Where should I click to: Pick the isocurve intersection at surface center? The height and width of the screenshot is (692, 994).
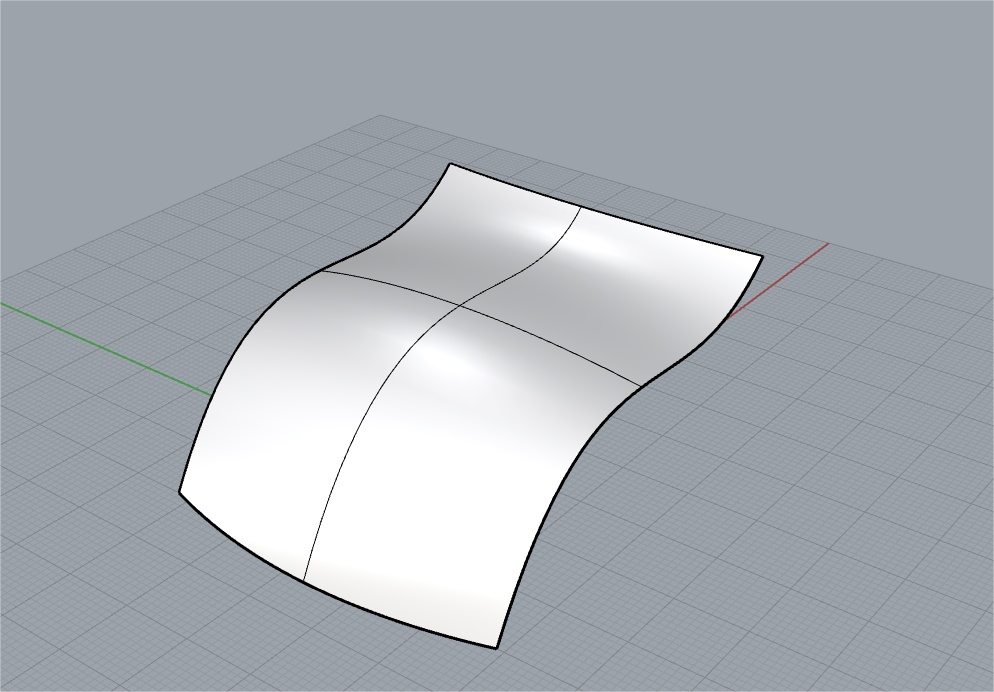click(x=460, y=305)
